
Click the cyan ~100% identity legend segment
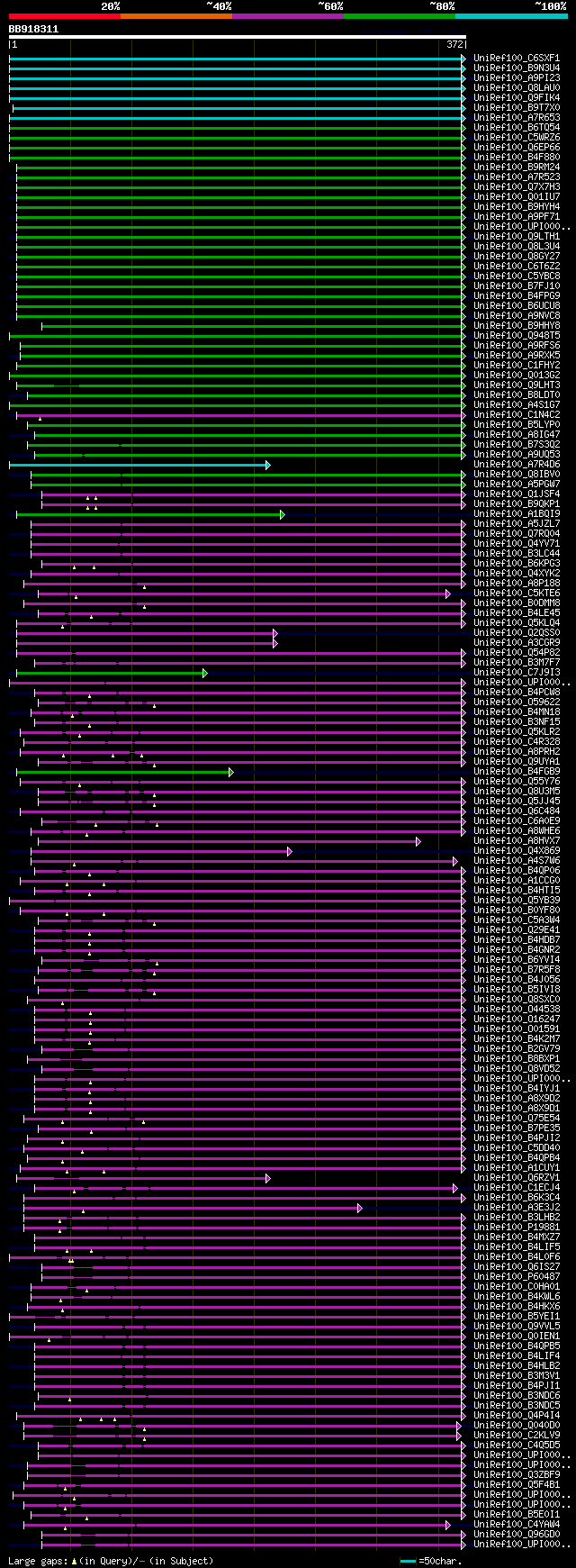click(511, 15)
